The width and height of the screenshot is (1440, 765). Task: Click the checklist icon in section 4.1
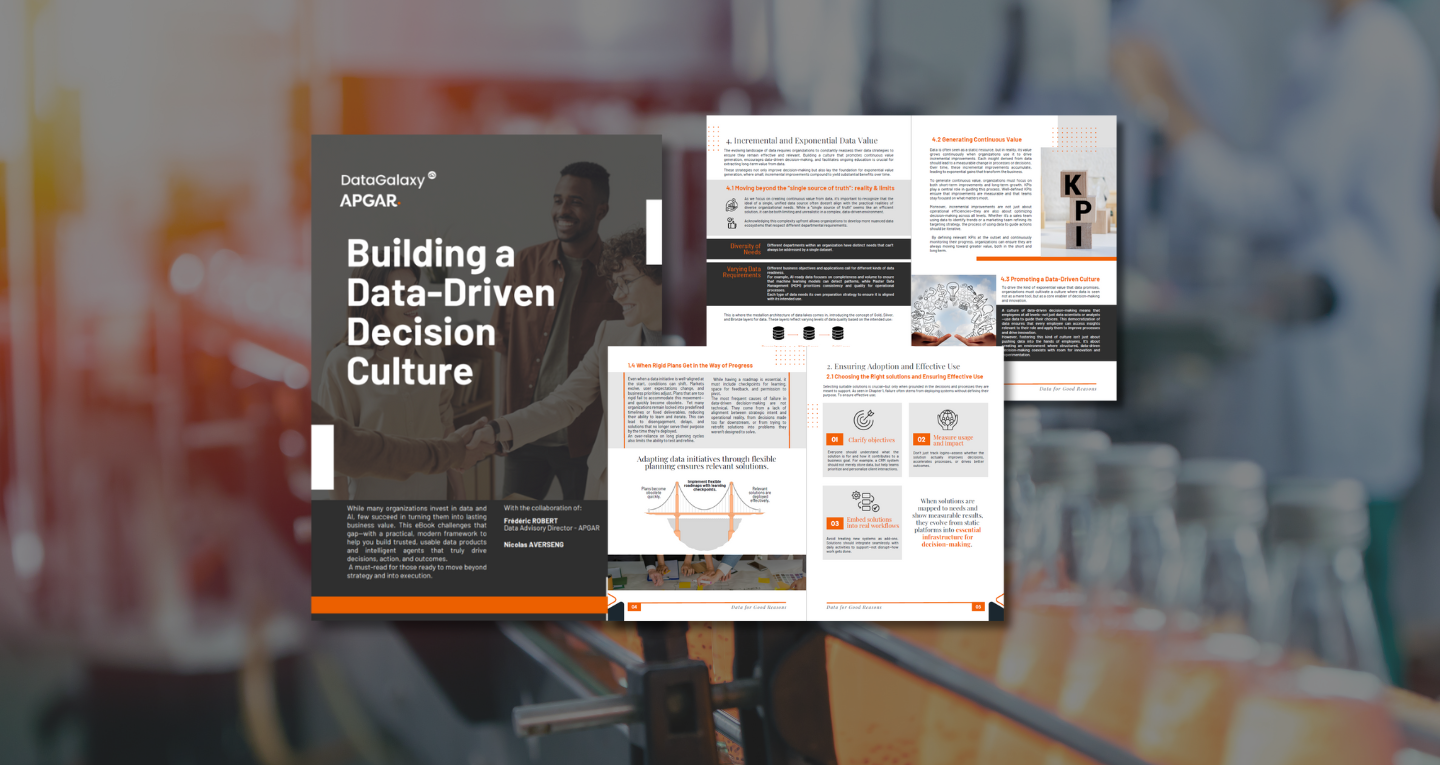tap(730, 224)
